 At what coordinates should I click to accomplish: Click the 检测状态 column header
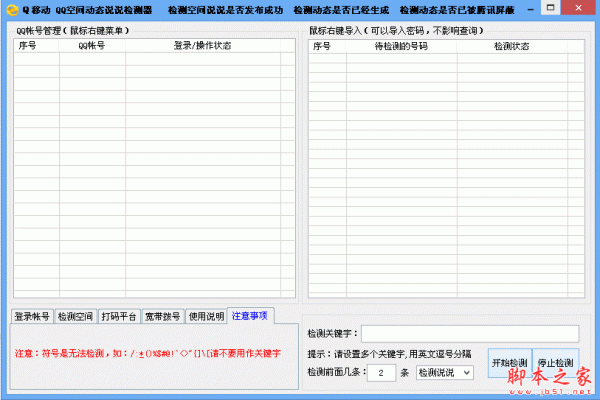click(x=512, y=47)
